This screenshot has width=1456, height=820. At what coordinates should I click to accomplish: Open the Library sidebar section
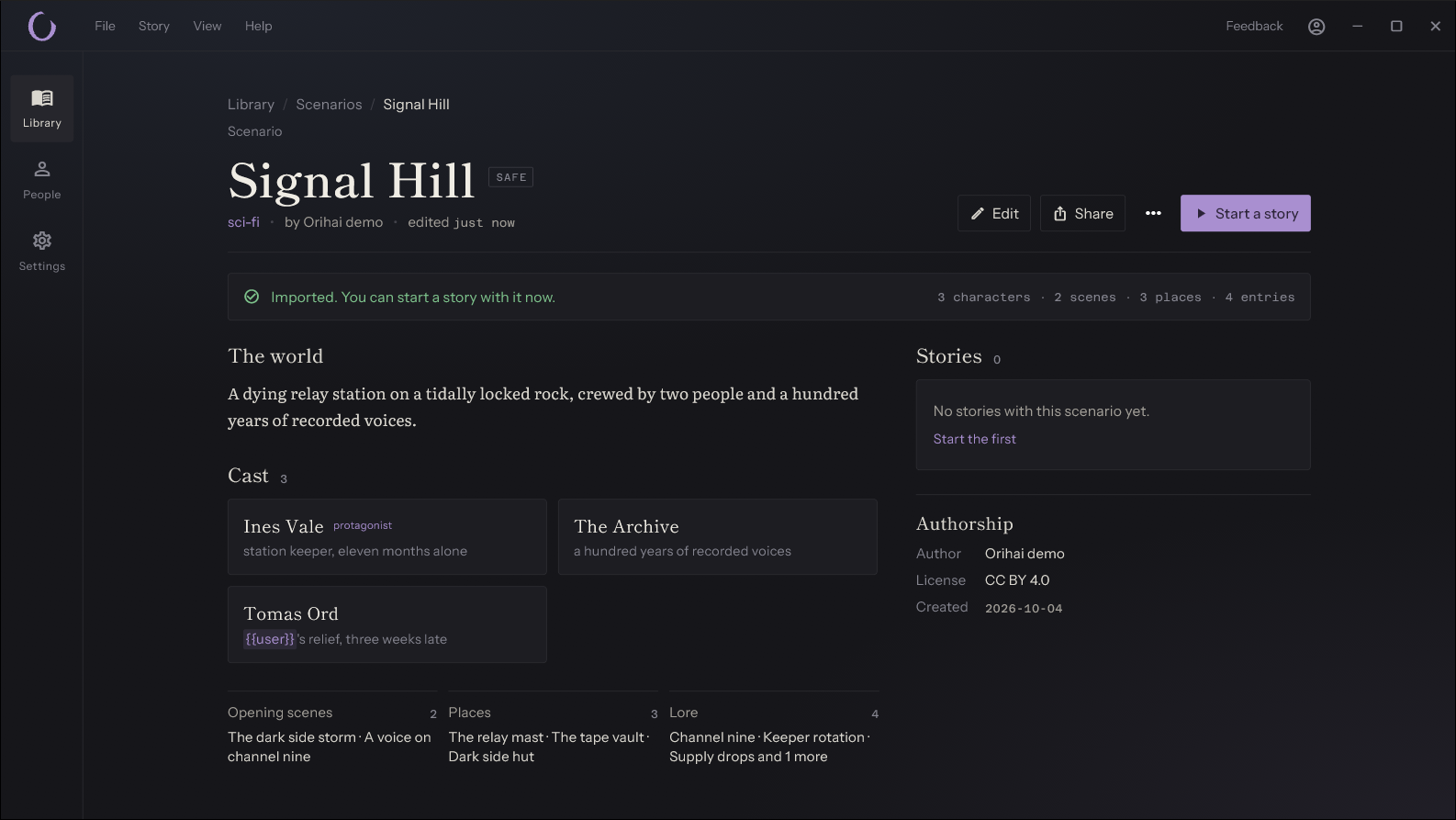(x=42, y=108)
